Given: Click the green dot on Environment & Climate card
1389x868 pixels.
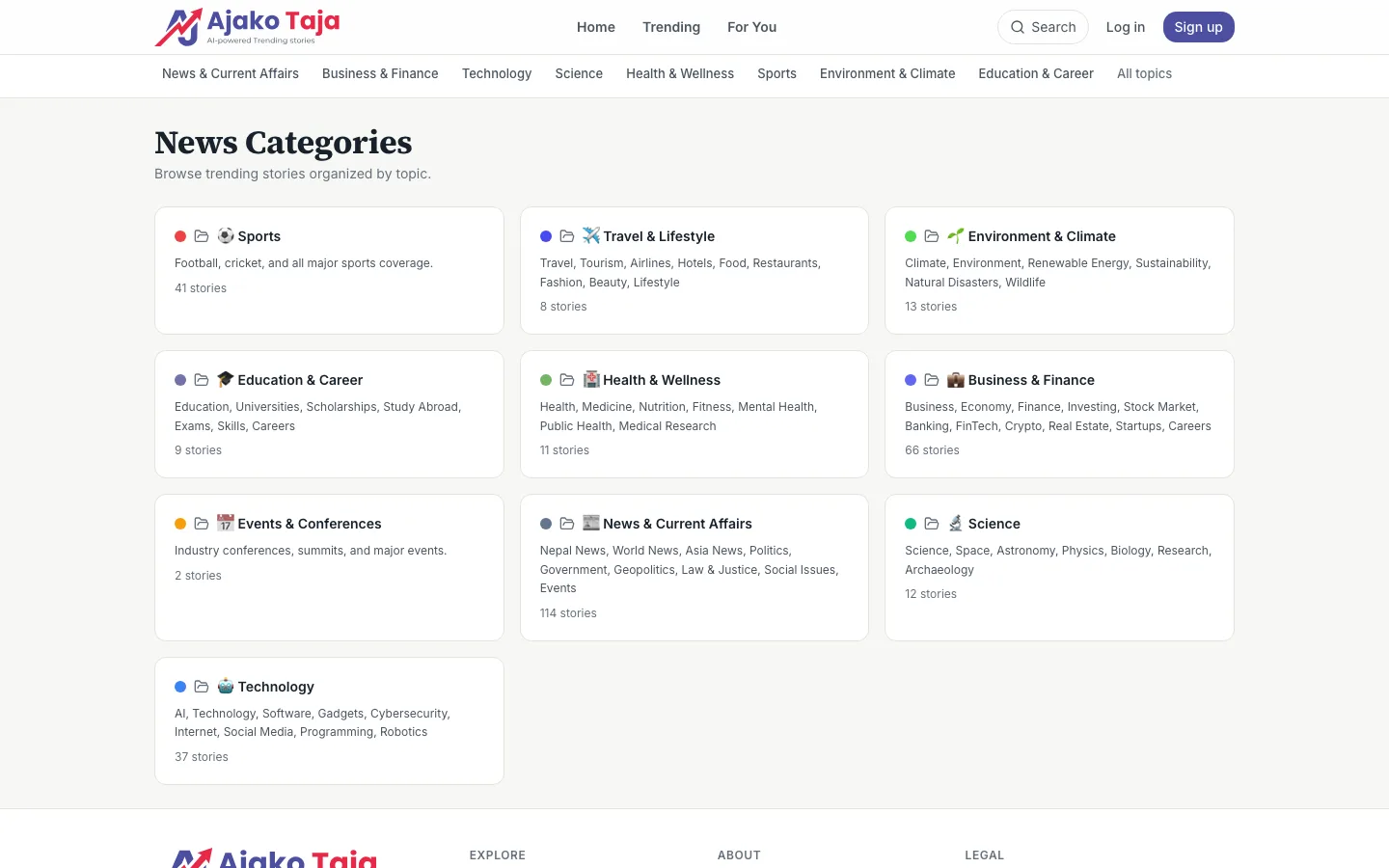Looking at the screenshot, I should coord(911,236).
